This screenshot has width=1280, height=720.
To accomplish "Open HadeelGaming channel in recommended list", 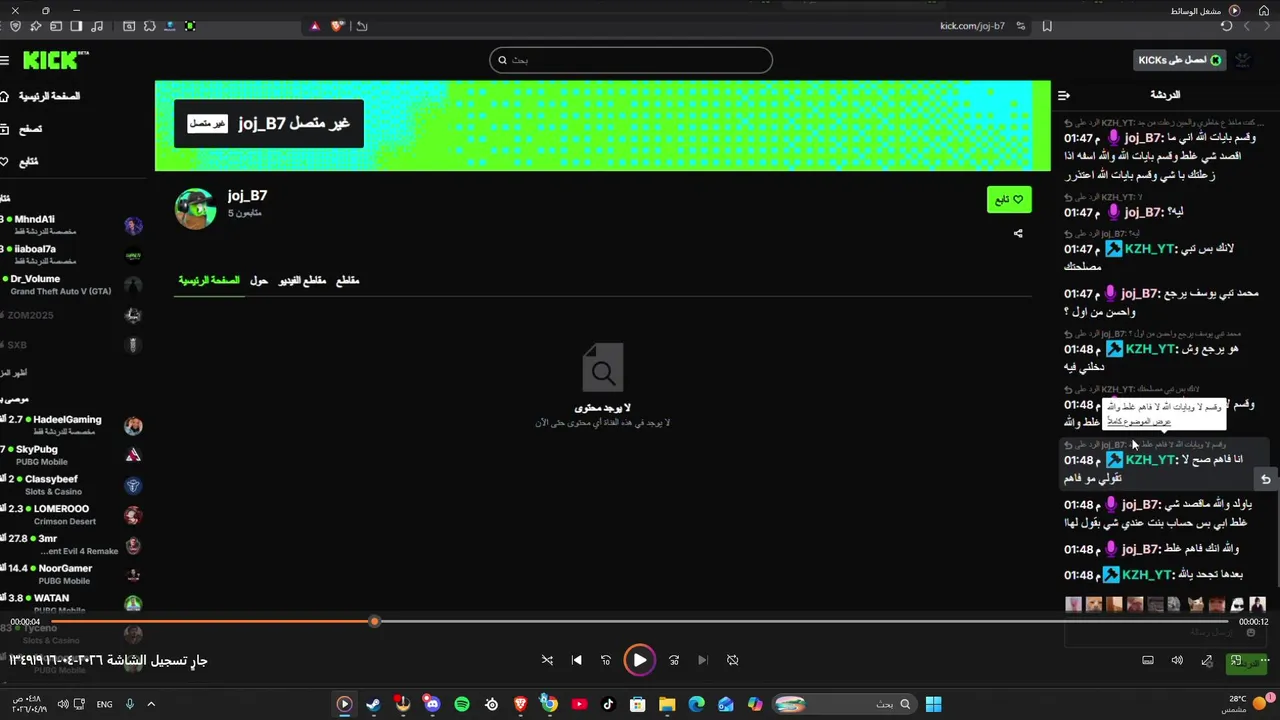I will point(70,425).
